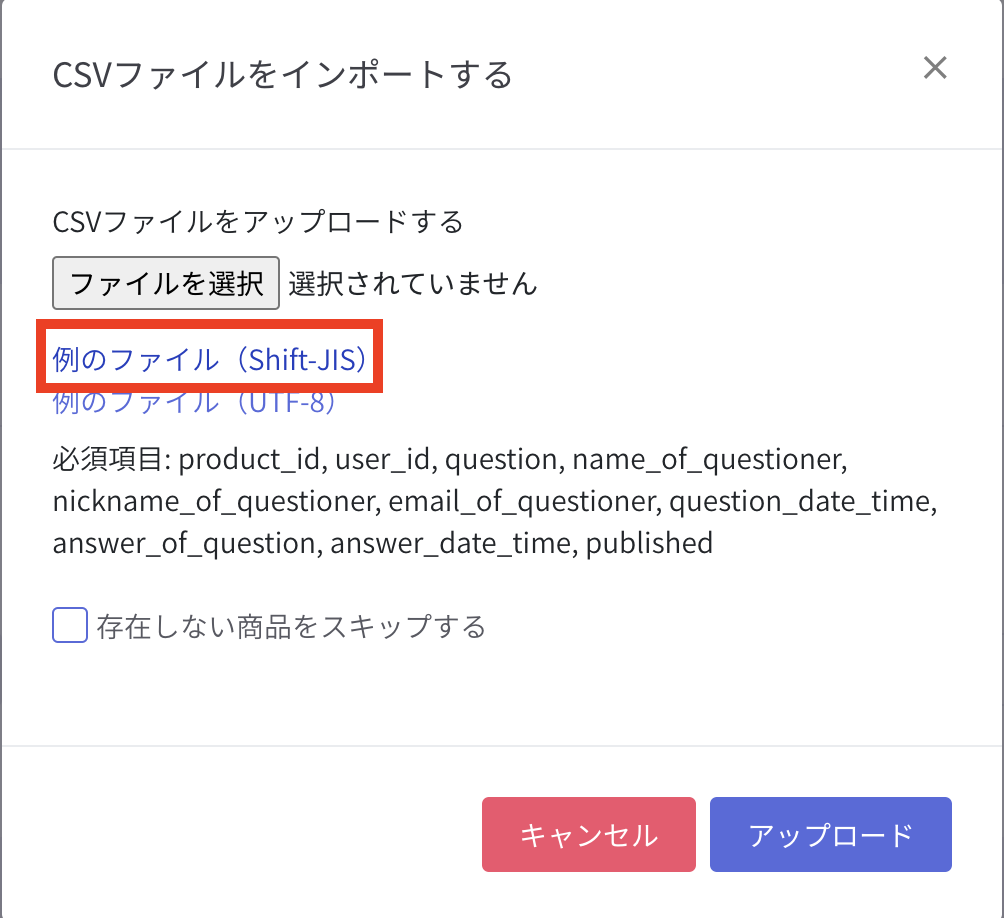This screenshot has width=1004, height=918.
Task: Click the product_id field name
Action: click(x=251, y=460)
